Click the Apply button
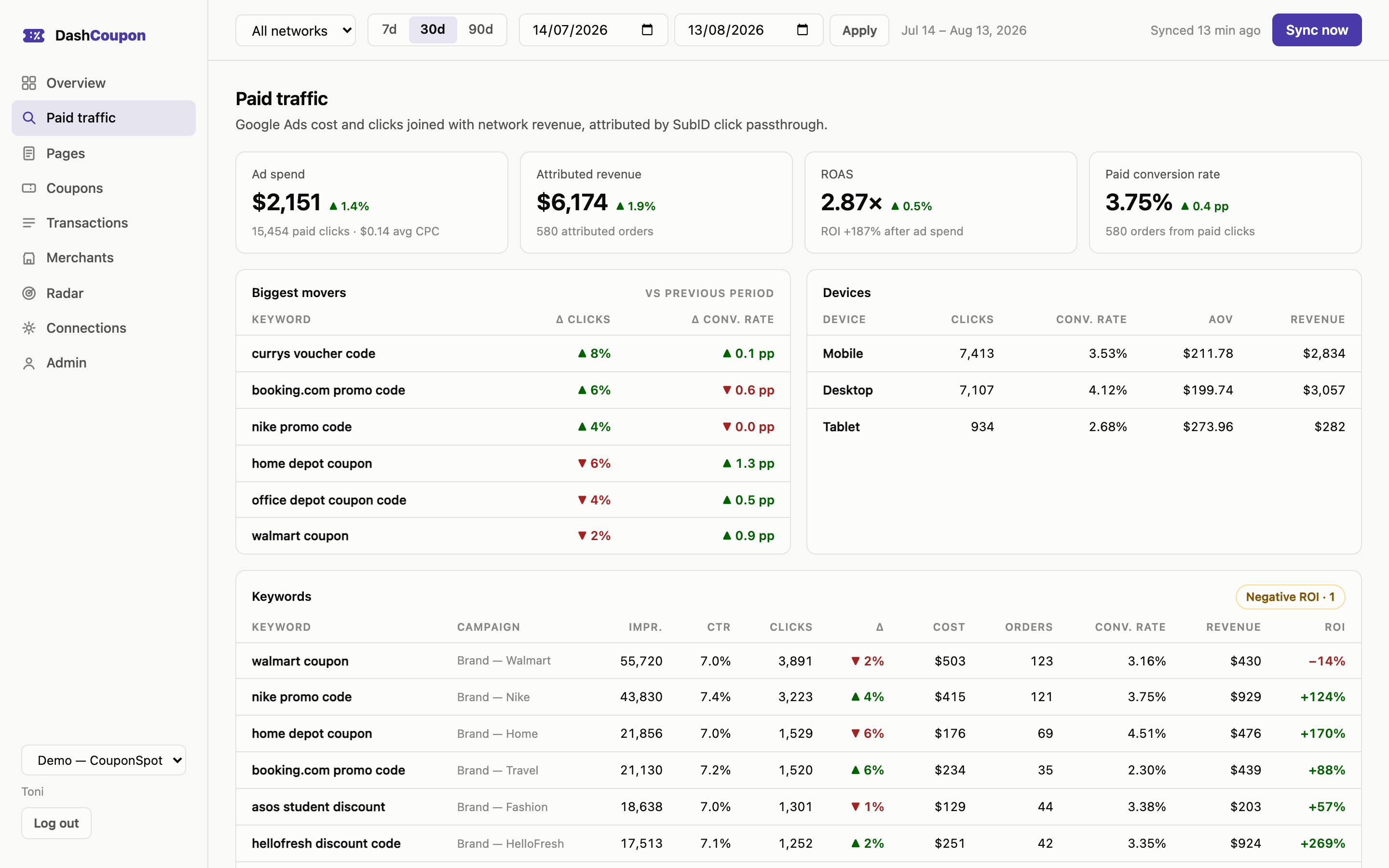The width and height of the screenshot is (1389, 868). [859, 30]
